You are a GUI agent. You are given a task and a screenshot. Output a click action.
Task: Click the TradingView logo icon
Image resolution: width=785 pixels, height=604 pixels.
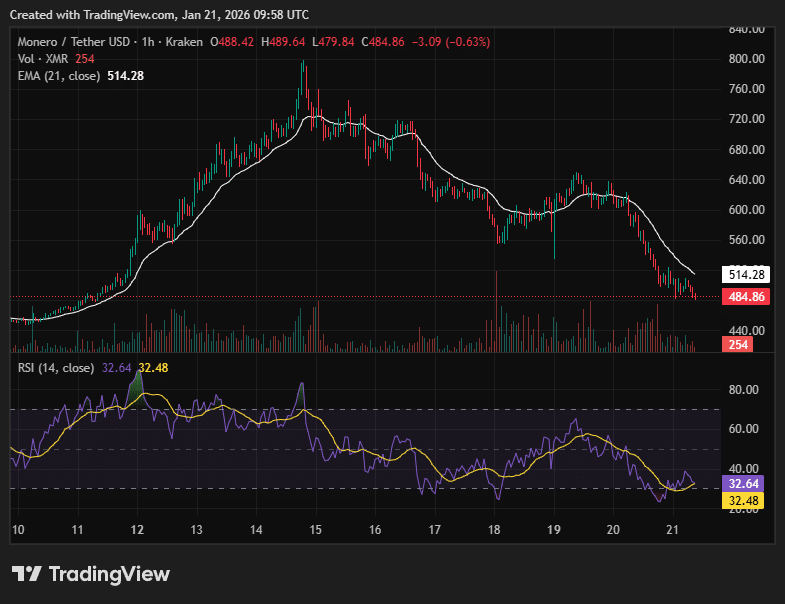tap(26, 574)
